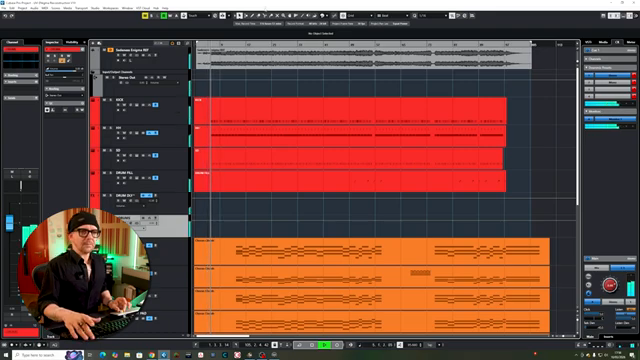Switch to the Visibility tab
Viewport: 640px width, 360px height.
click(72, 42)
